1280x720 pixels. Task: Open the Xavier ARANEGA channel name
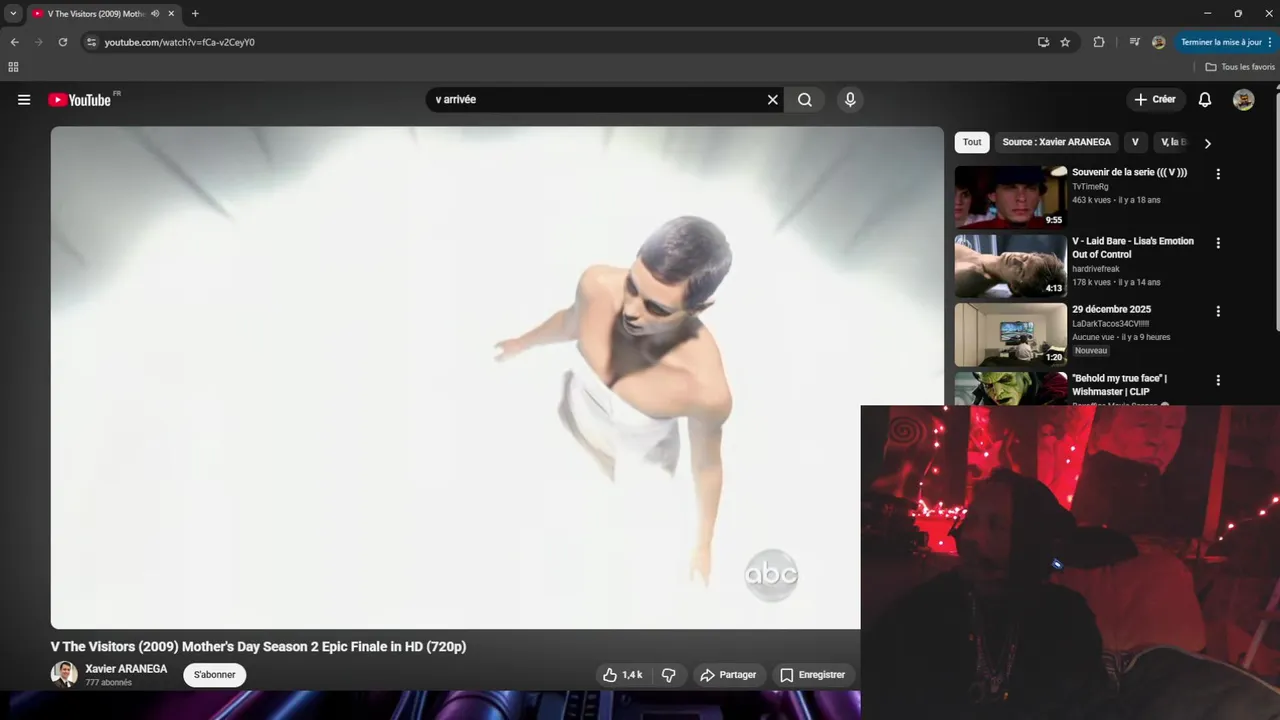click(126, 669)
